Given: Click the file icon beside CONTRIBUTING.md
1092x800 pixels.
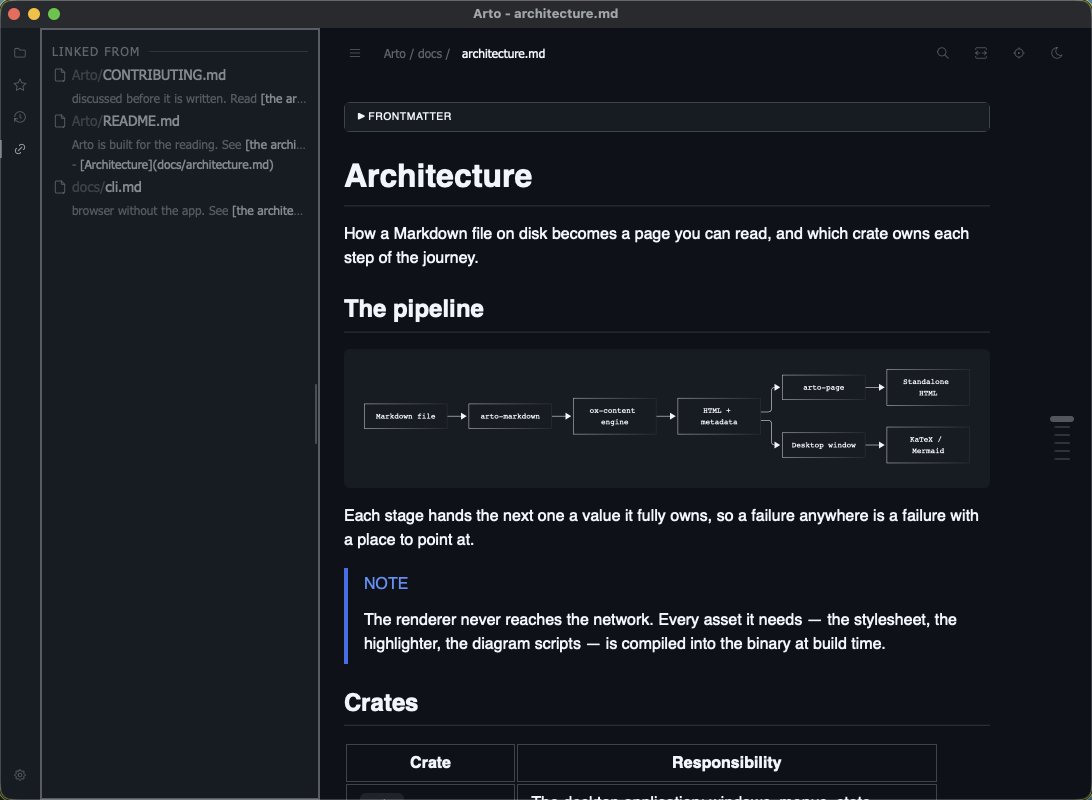Looking at the screenshot, I should click(x=60, y=75).
